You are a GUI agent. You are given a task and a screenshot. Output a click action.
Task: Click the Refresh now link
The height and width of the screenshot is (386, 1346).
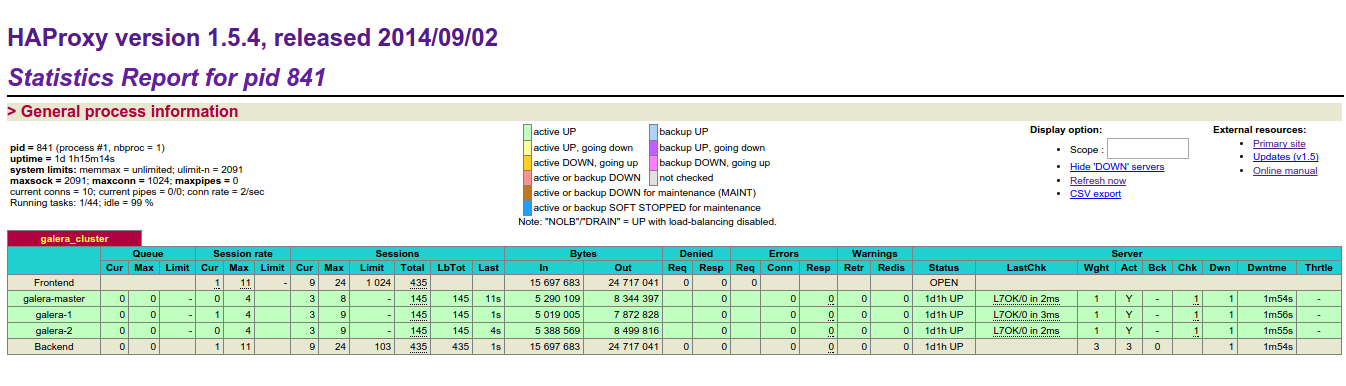pos(1097,181)
